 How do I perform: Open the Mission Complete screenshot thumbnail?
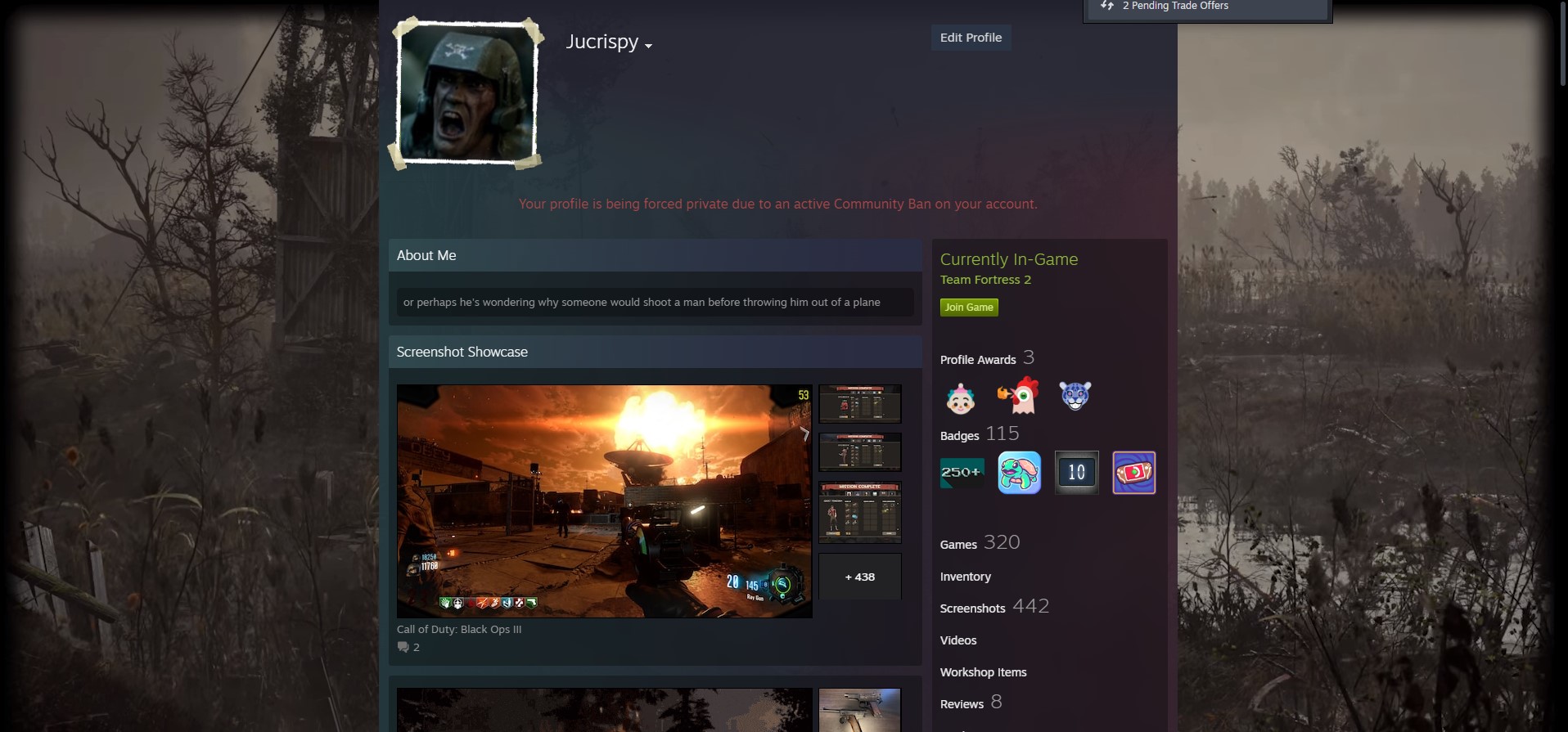[860, 513]
